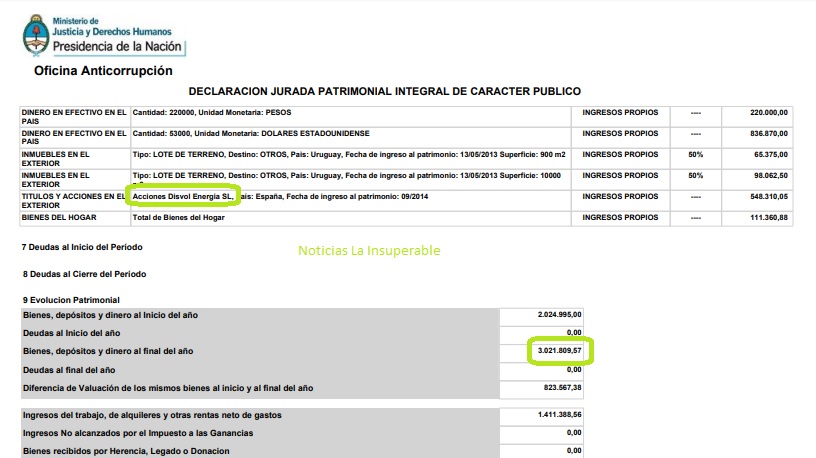Click the 9 Evolucion Patrimonial section heading
Screen dimensions: 816x458
tap(71, 300)
